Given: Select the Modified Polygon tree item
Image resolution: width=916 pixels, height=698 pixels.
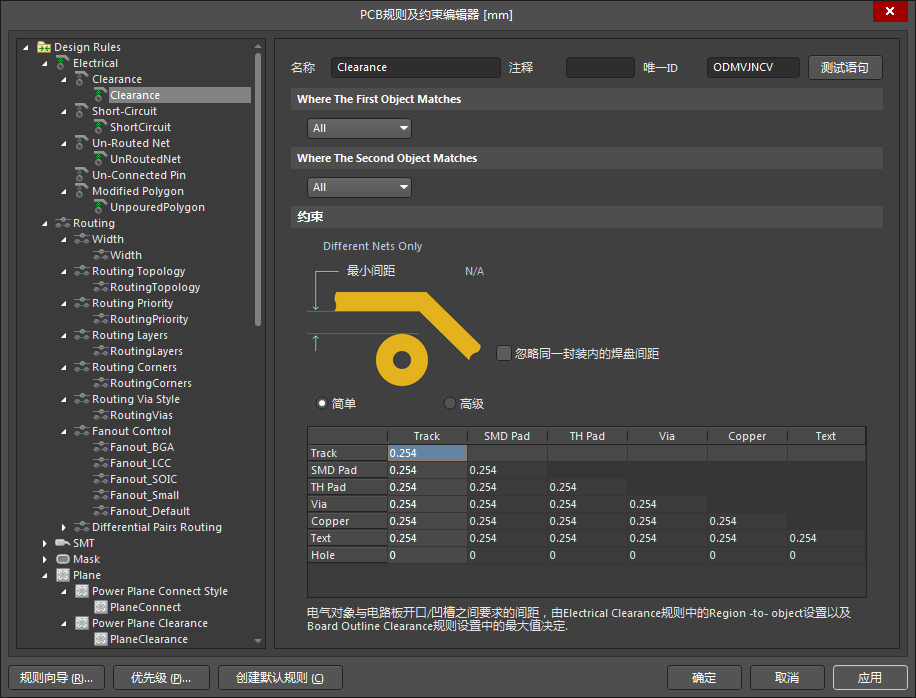Looking at the screenshot, I should click(138, 191).
